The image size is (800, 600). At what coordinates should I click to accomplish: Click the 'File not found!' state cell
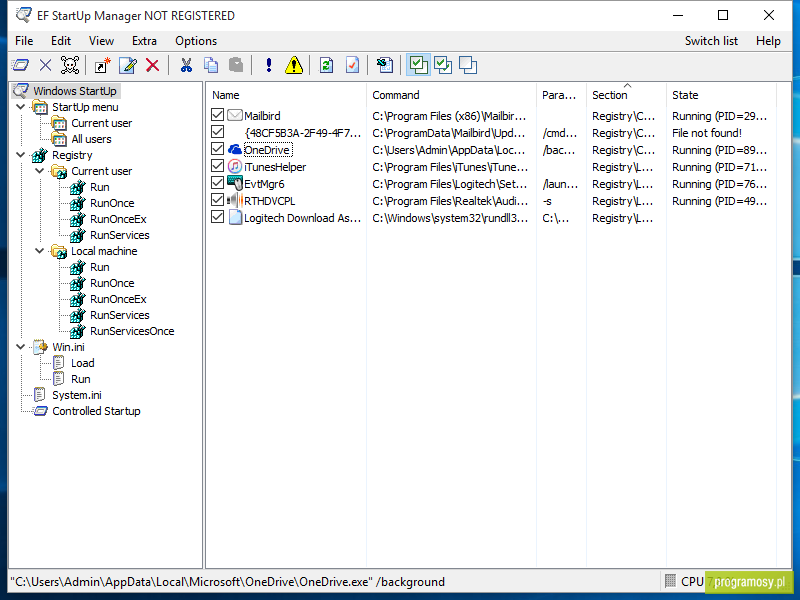pyautogui.click(x=707, y=133)
